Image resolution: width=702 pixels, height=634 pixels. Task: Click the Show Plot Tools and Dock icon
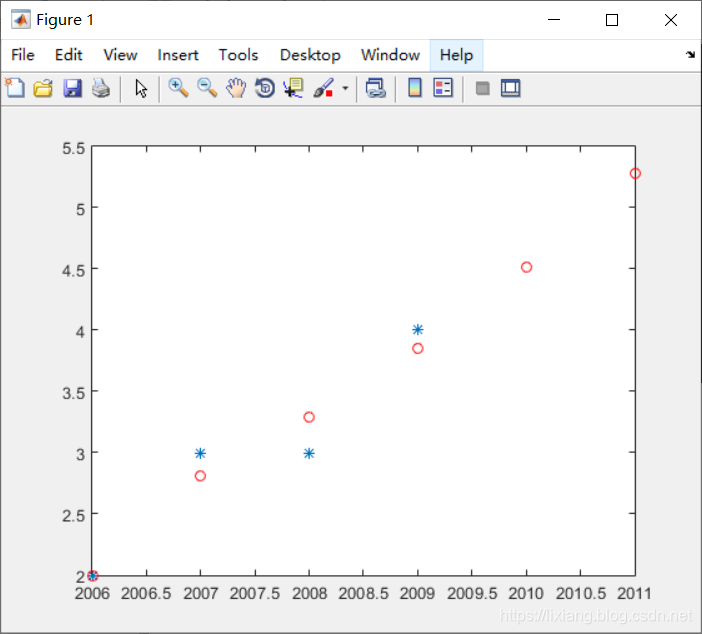510,88
